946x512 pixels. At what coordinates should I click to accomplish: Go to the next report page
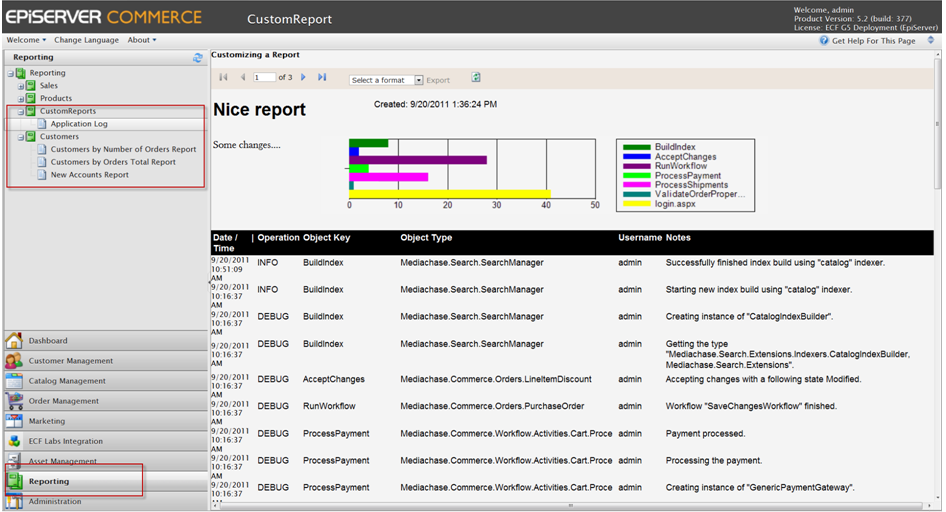pyautogui.click(x=304, y=77)
